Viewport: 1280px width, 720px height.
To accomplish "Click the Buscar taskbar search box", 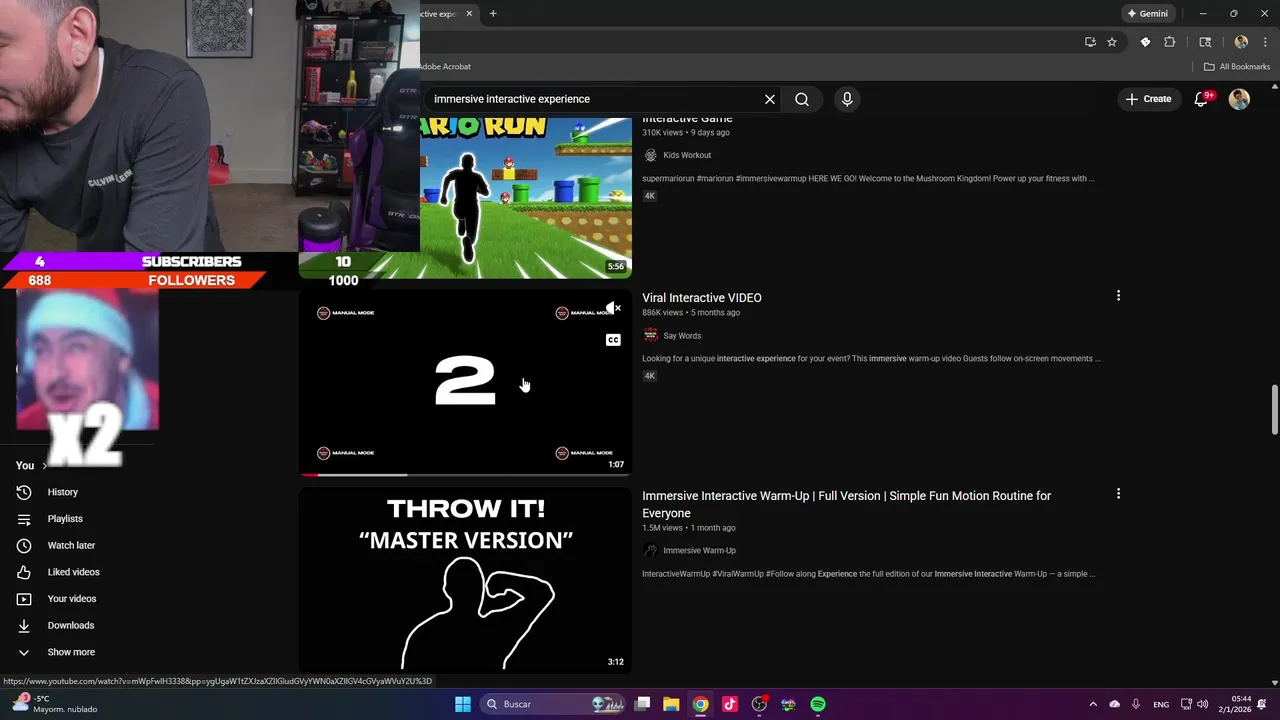I will [x=552, y=704].
